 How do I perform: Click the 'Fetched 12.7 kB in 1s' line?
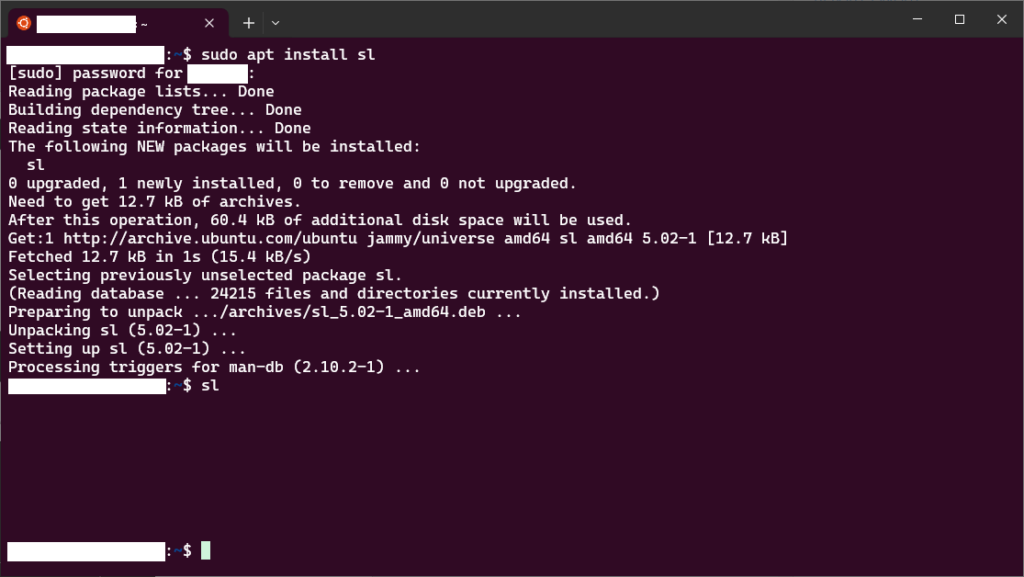pos(159,257)
